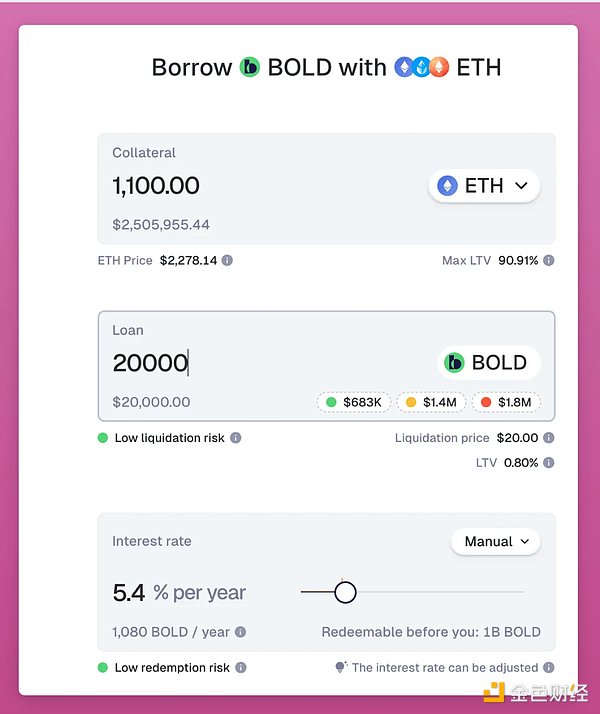
Task: Select the green $683K loan suggestion
Action: pos(353,402)
